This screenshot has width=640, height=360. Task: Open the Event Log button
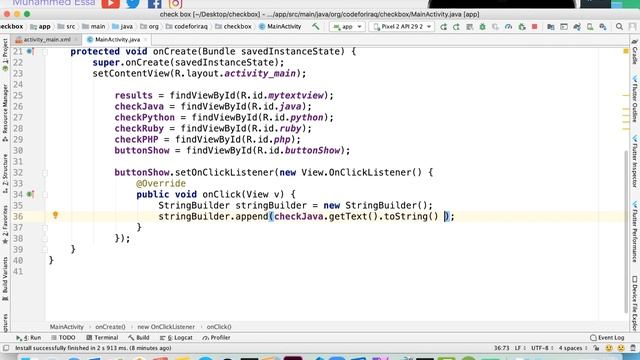pos(607,338)
